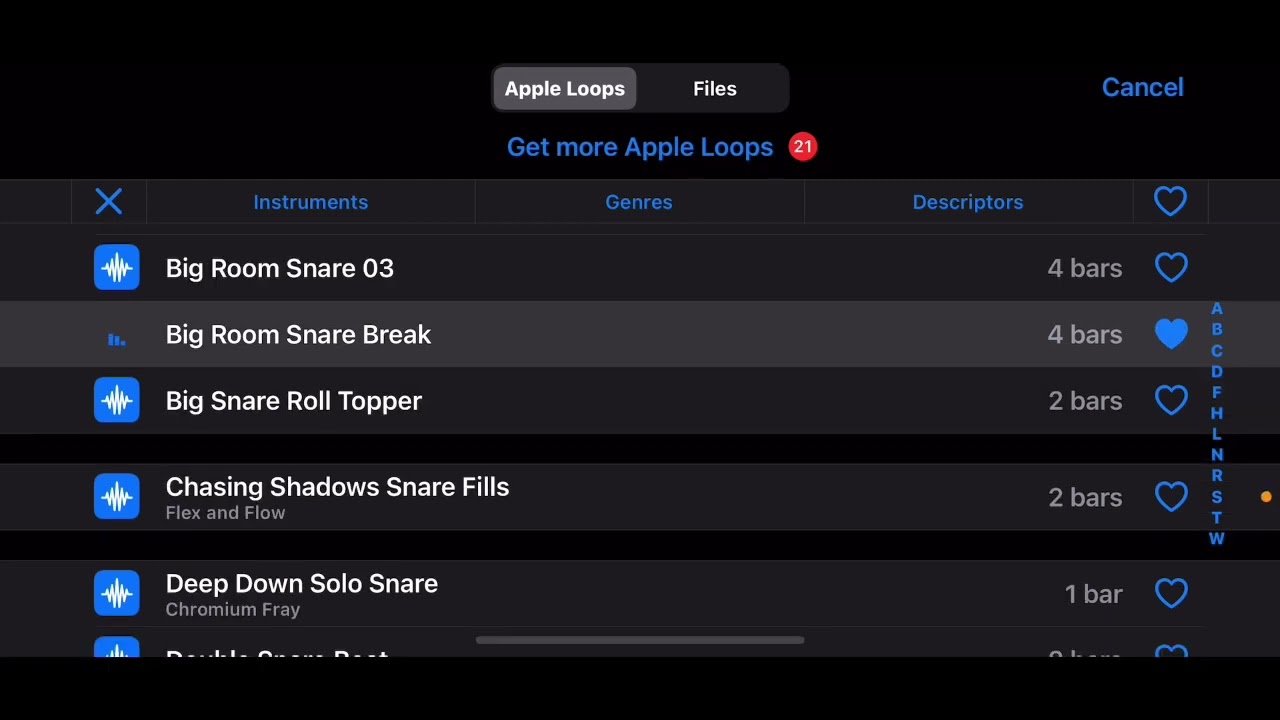Open Get more Apple Loops link

pos(640,147)
